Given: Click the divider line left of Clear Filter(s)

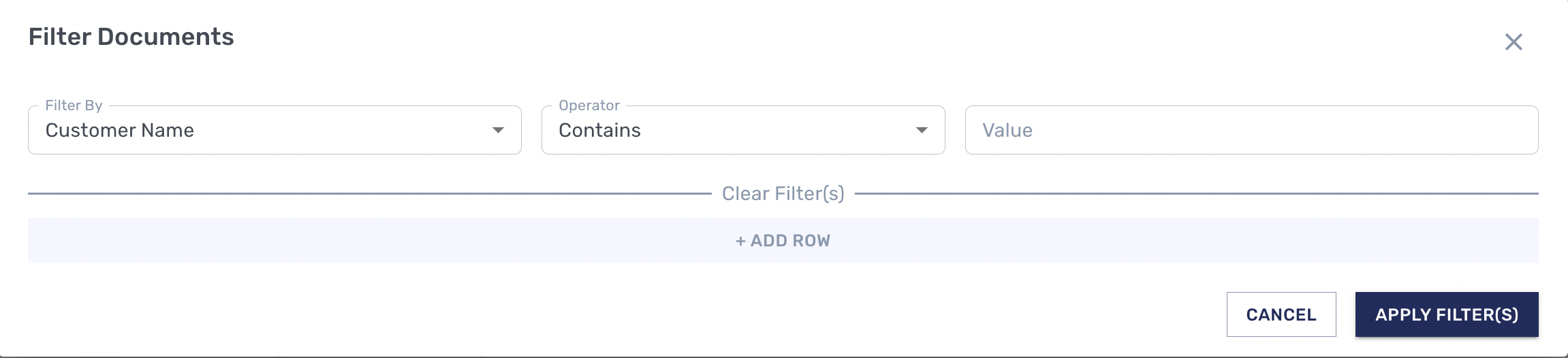Looking at the screenshot, I should [x=368, y=194].
